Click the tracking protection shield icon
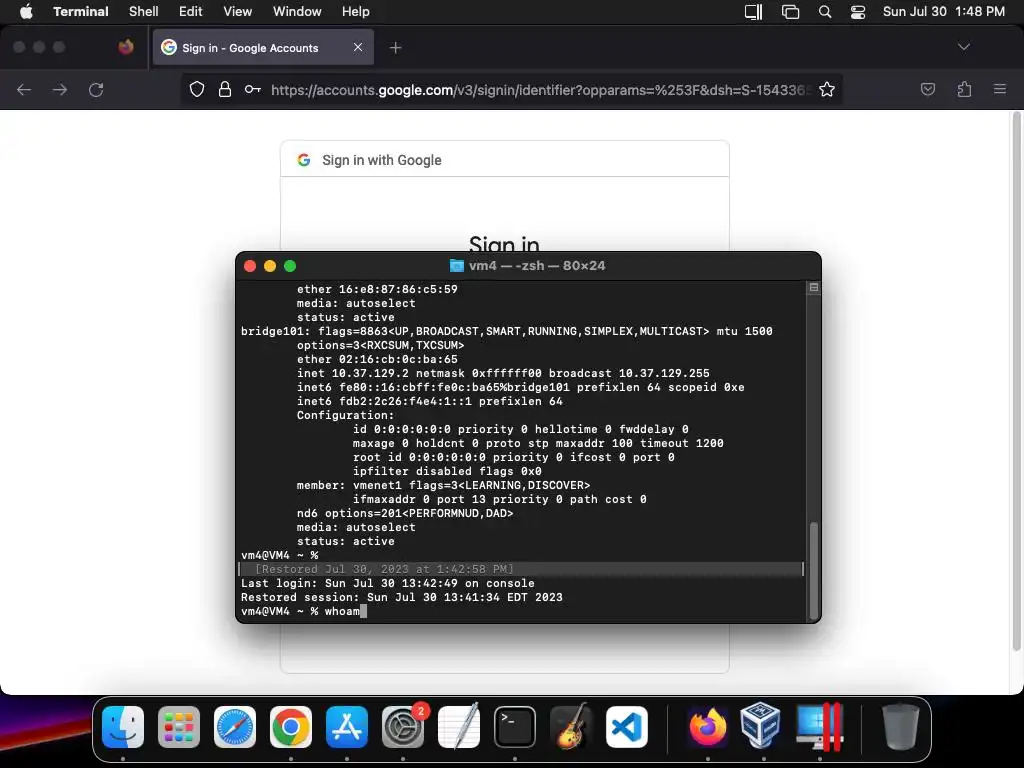Screen dimensions: 1024x768 pos(197,89)
